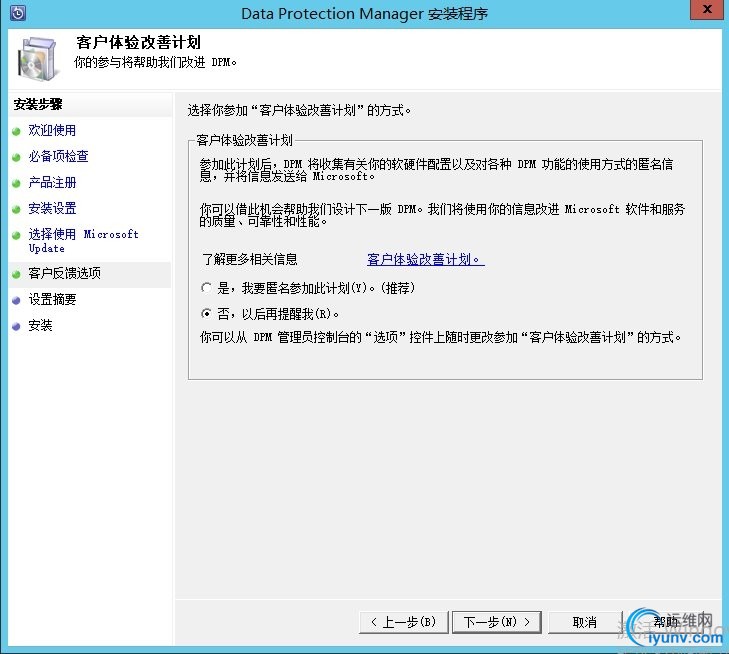Click the 安装步骤 sidebar heading
Screen dimensions: 729x654
[38, 105]
